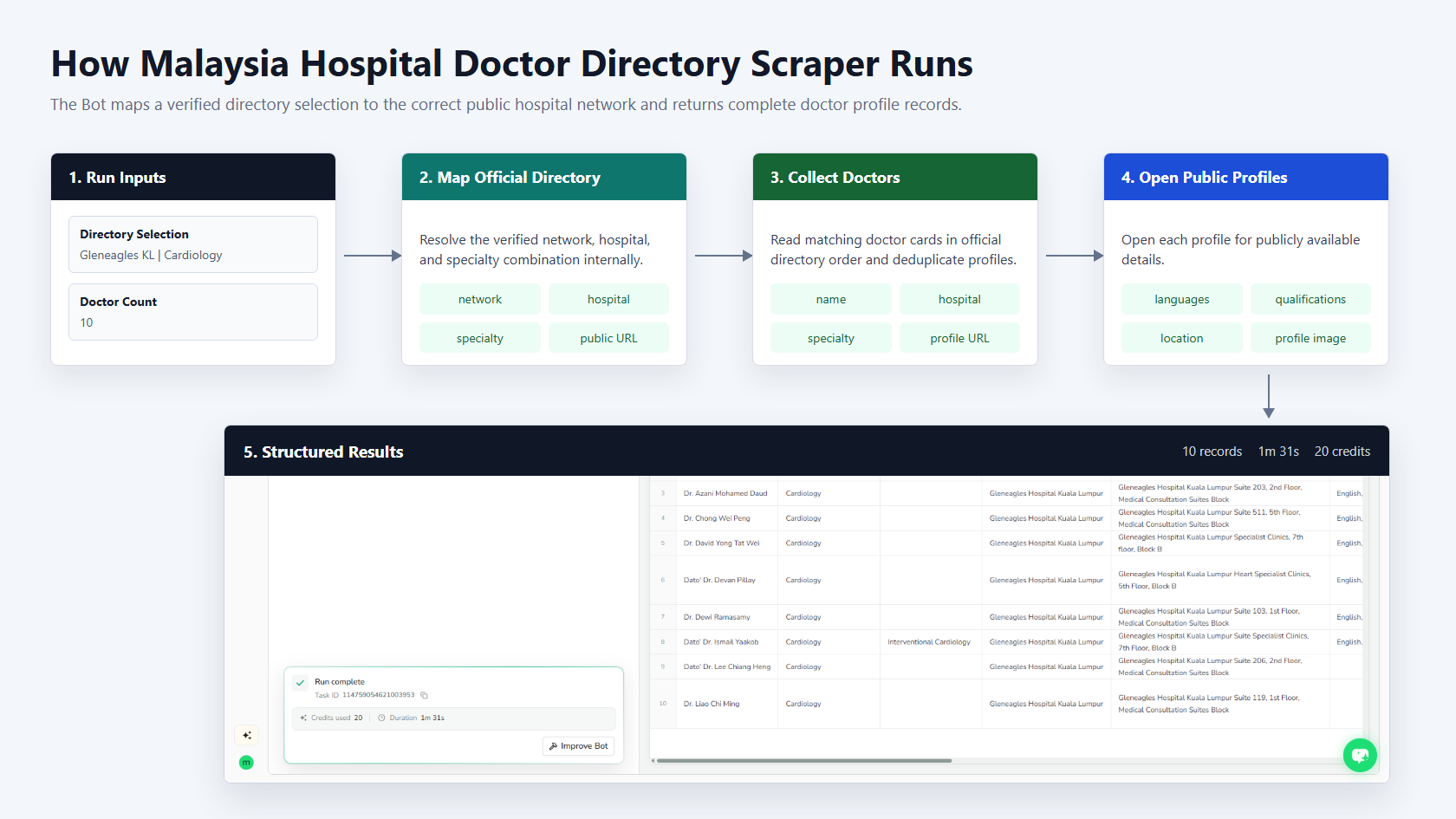Click the 'specialty' tag under Collect Doctors
The width and height of the screenshot is (1456, 819).
tap(831, 338)
